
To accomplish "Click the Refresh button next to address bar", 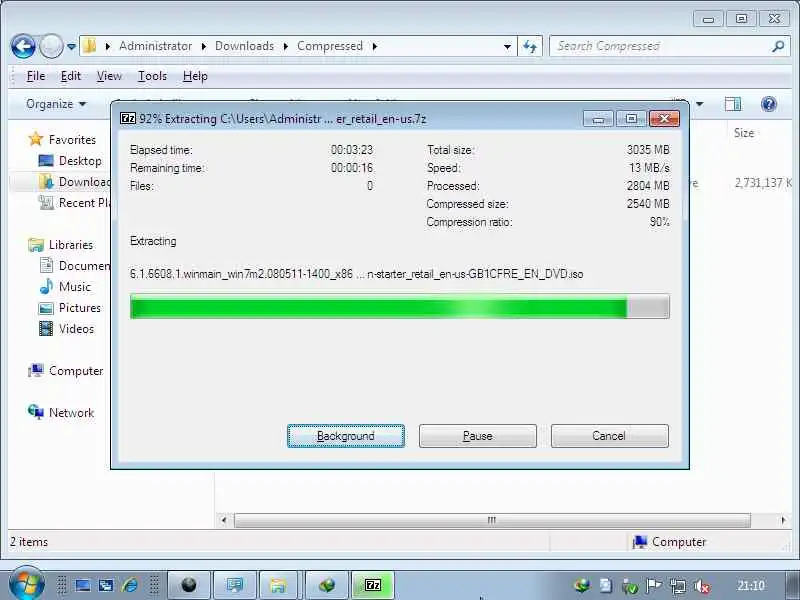I will pos(530,46).
